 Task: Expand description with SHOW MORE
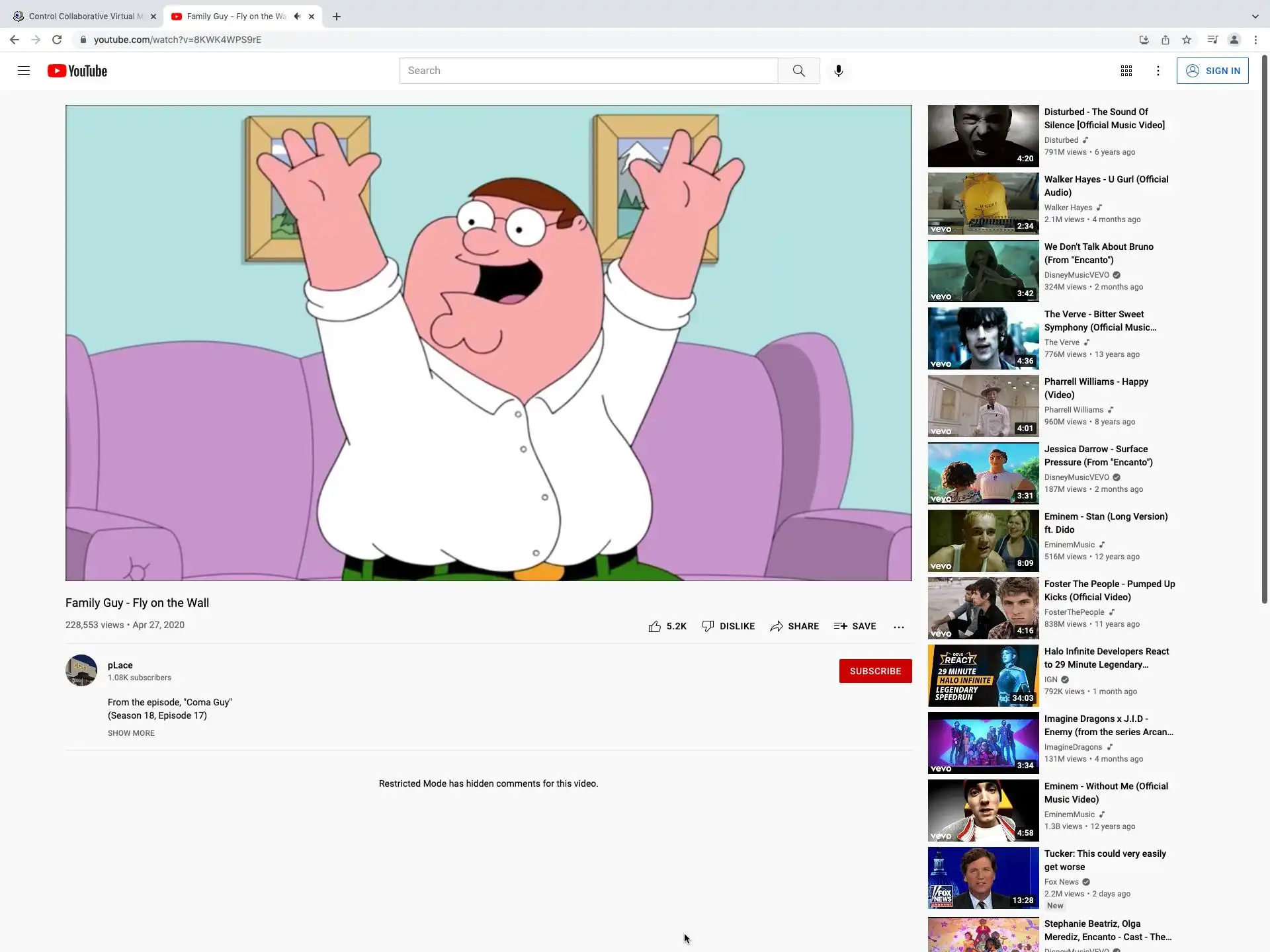pyautogui.click(x=131, y=733)
